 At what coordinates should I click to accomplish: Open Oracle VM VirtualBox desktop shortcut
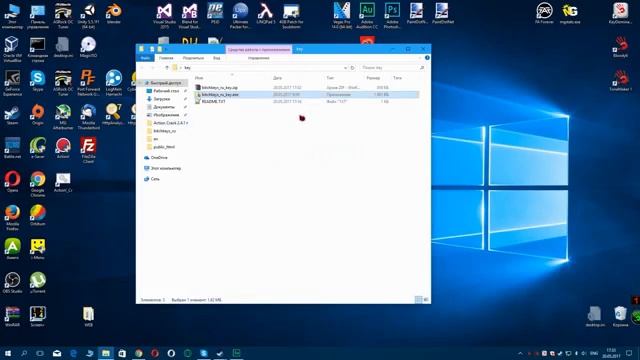click(x=12, y=49)
